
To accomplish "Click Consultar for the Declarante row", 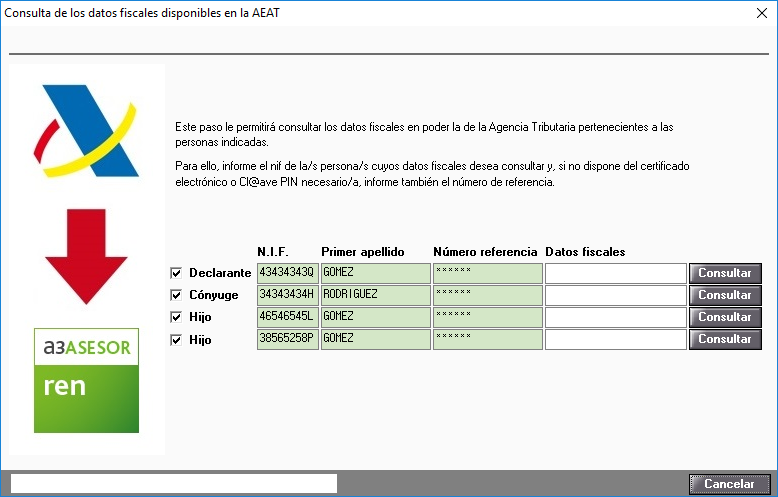I will 725,273.
